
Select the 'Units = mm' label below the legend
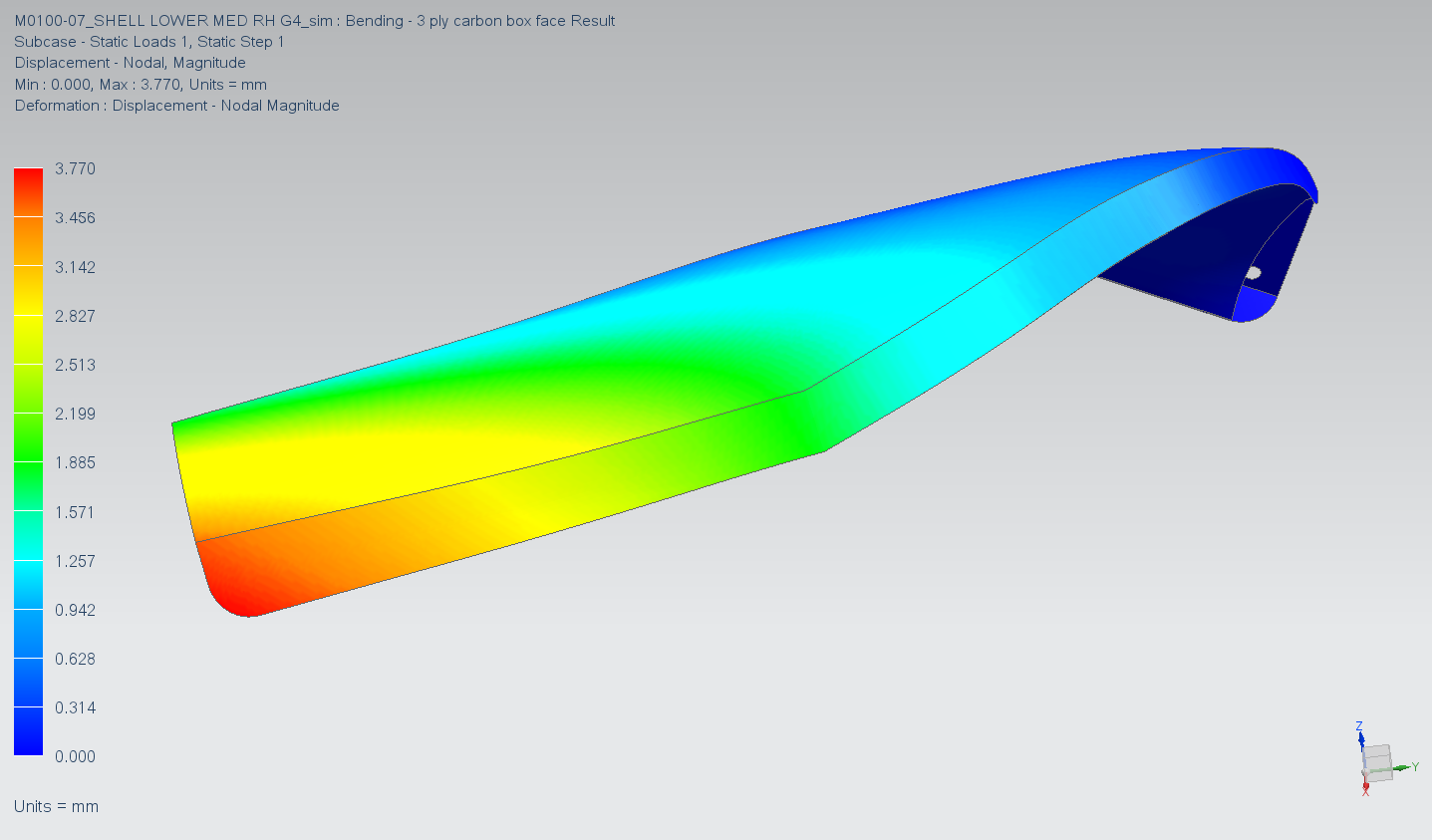[x=56, y=807]
